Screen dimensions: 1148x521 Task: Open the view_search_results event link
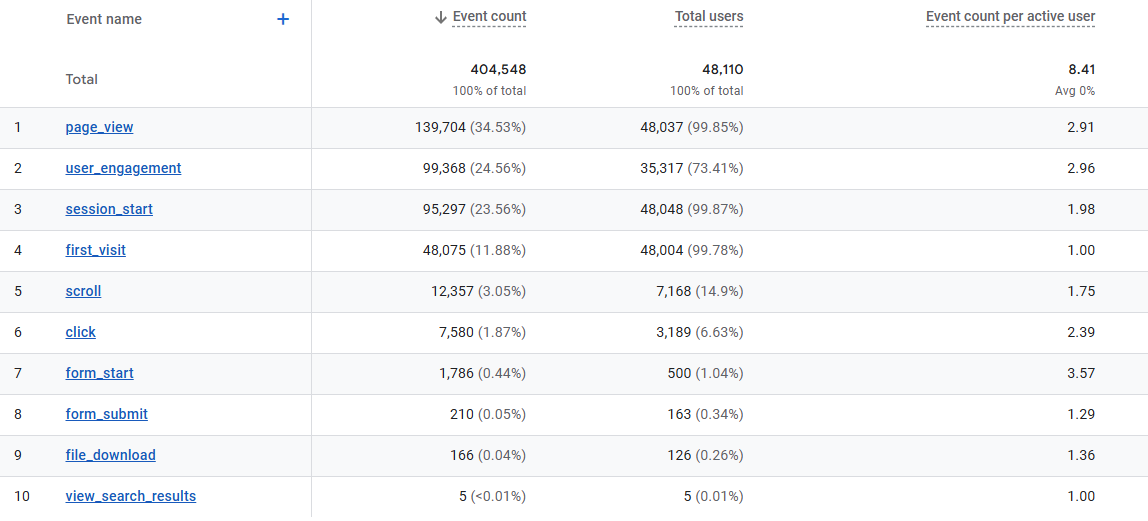tap(131, 497)
